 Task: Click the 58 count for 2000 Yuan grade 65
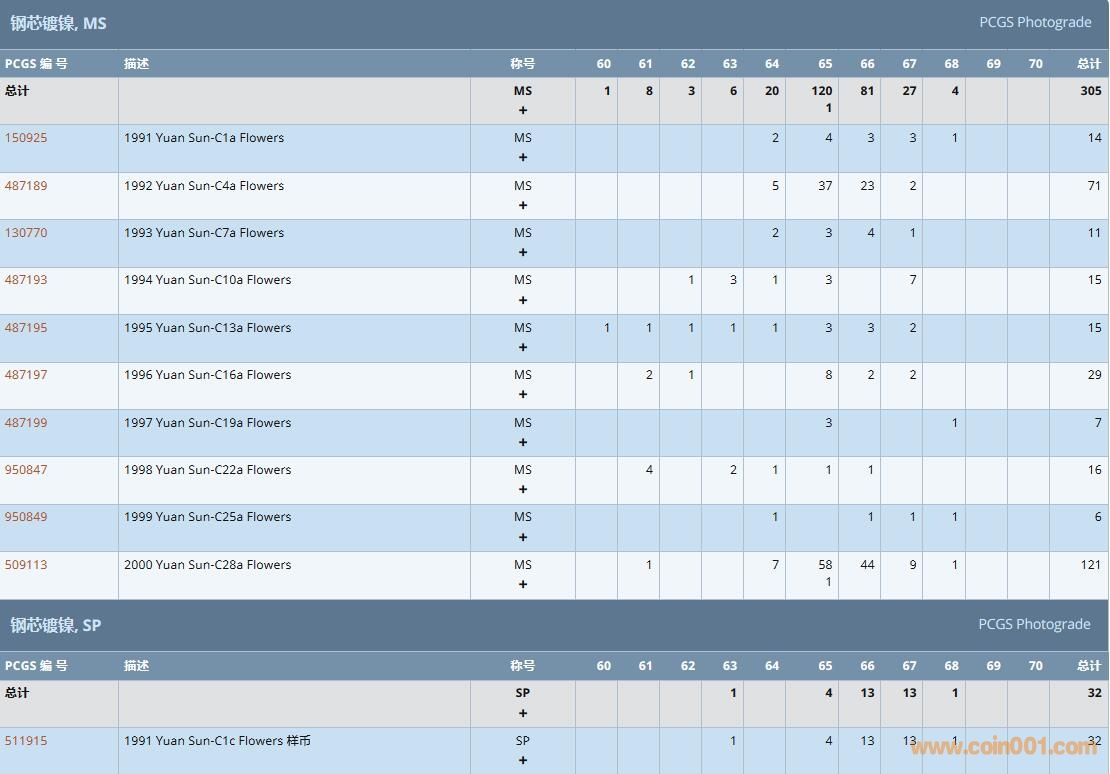pos(825,565)
